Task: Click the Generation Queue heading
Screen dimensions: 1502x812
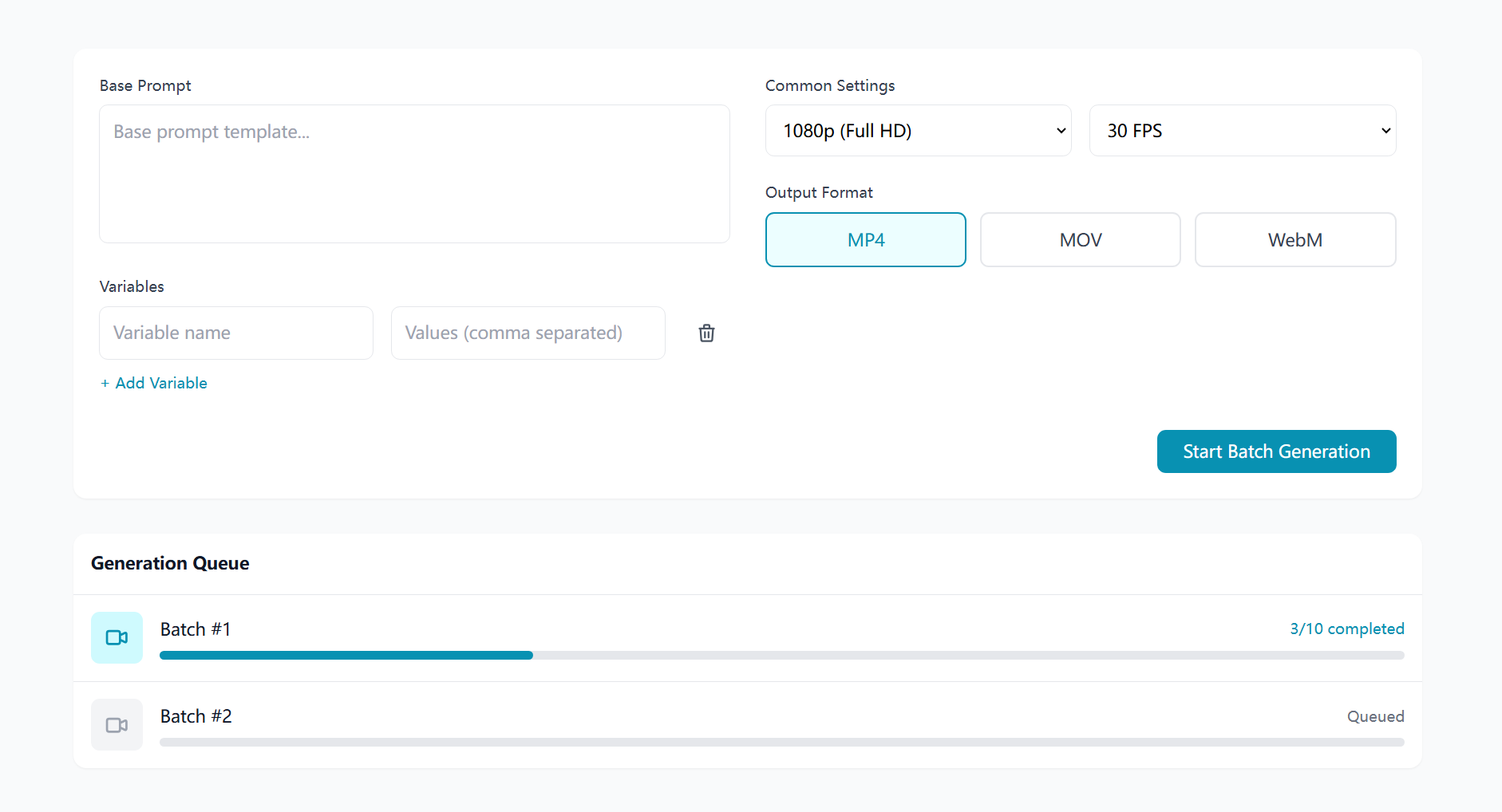Action: pyautogui.click(x=170, y=563)
